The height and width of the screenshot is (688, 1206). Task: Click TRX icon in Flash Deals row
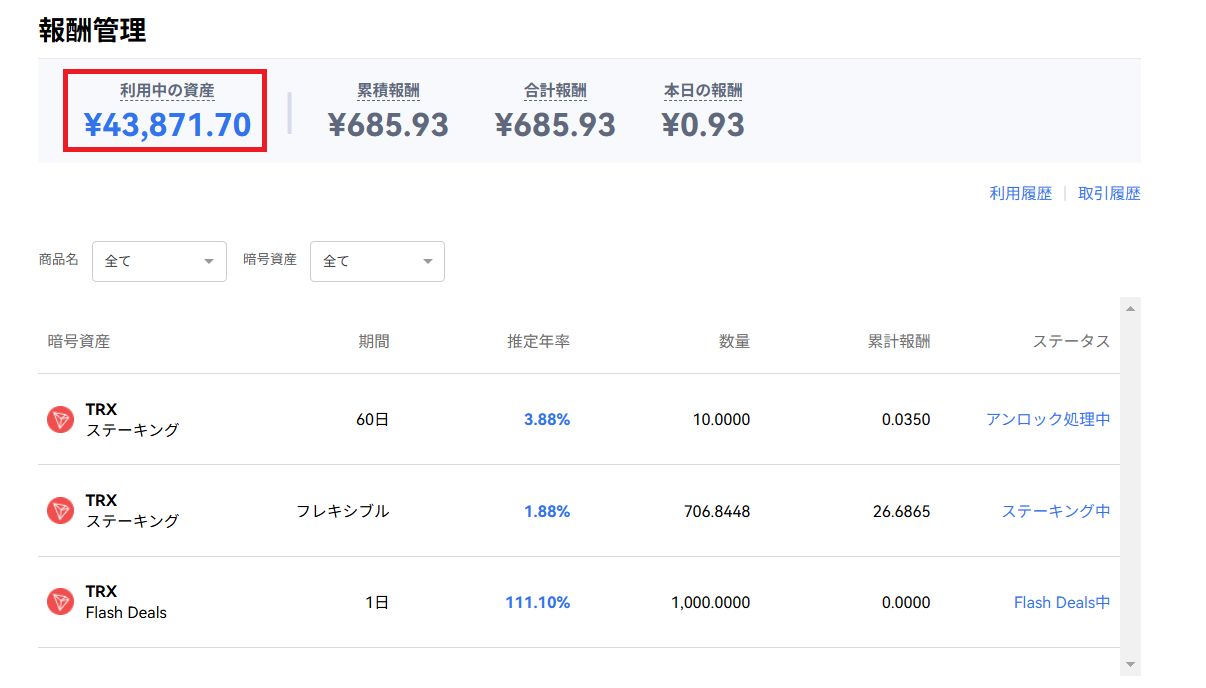click(61, 602)
